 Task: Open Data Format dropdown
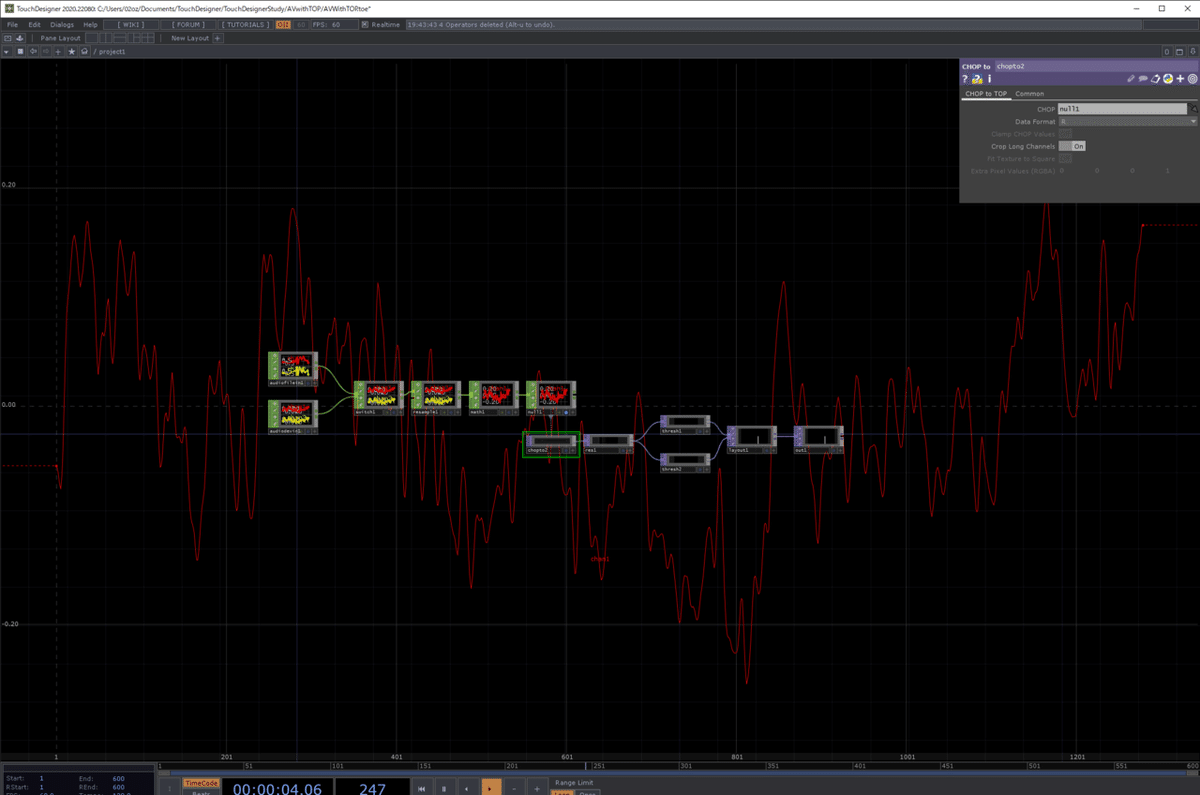[x=1128, y=121]
